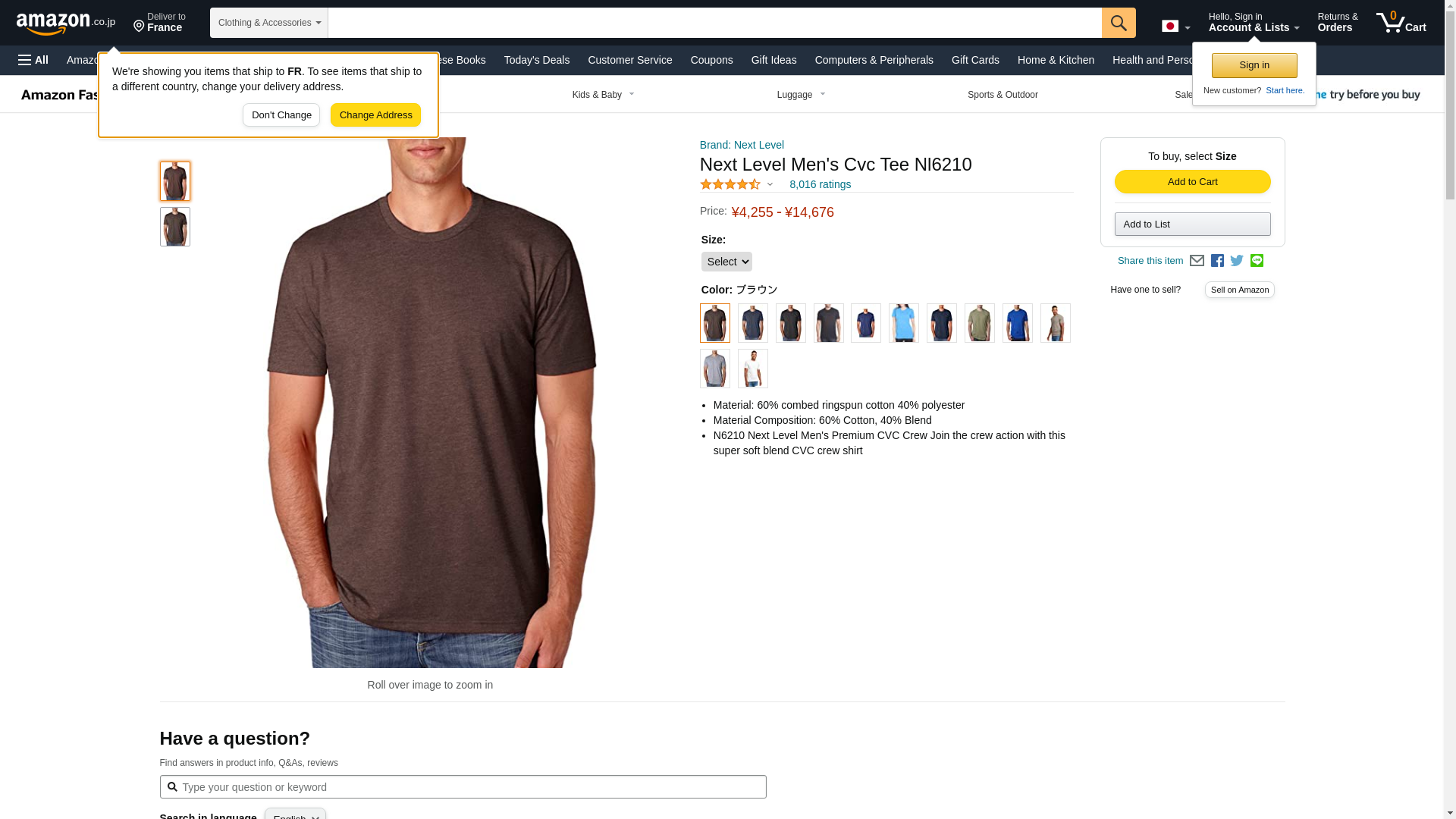The width and height of the screenshot is (1456, 819).
Task: Expand the star ratings breakdown chevron
Action: (x=770, y=184)
